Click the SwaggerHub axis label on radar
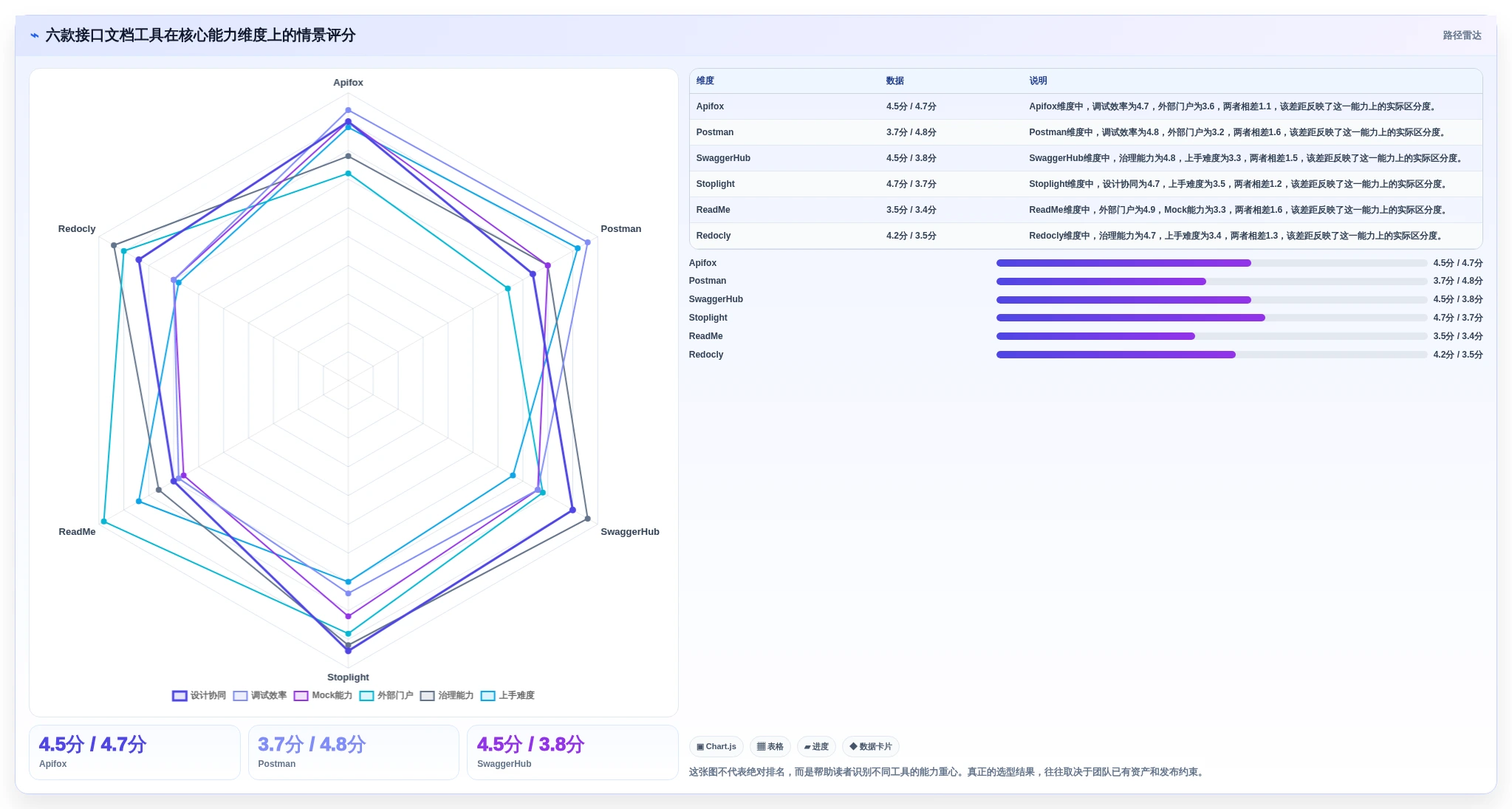The height and width of the screenshot is (809, 1512). 629,532
